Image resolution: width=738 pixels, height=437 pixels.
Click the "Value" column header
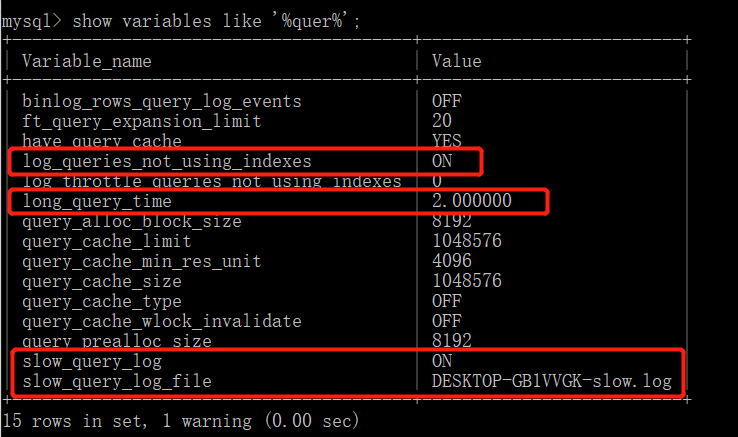457,61
